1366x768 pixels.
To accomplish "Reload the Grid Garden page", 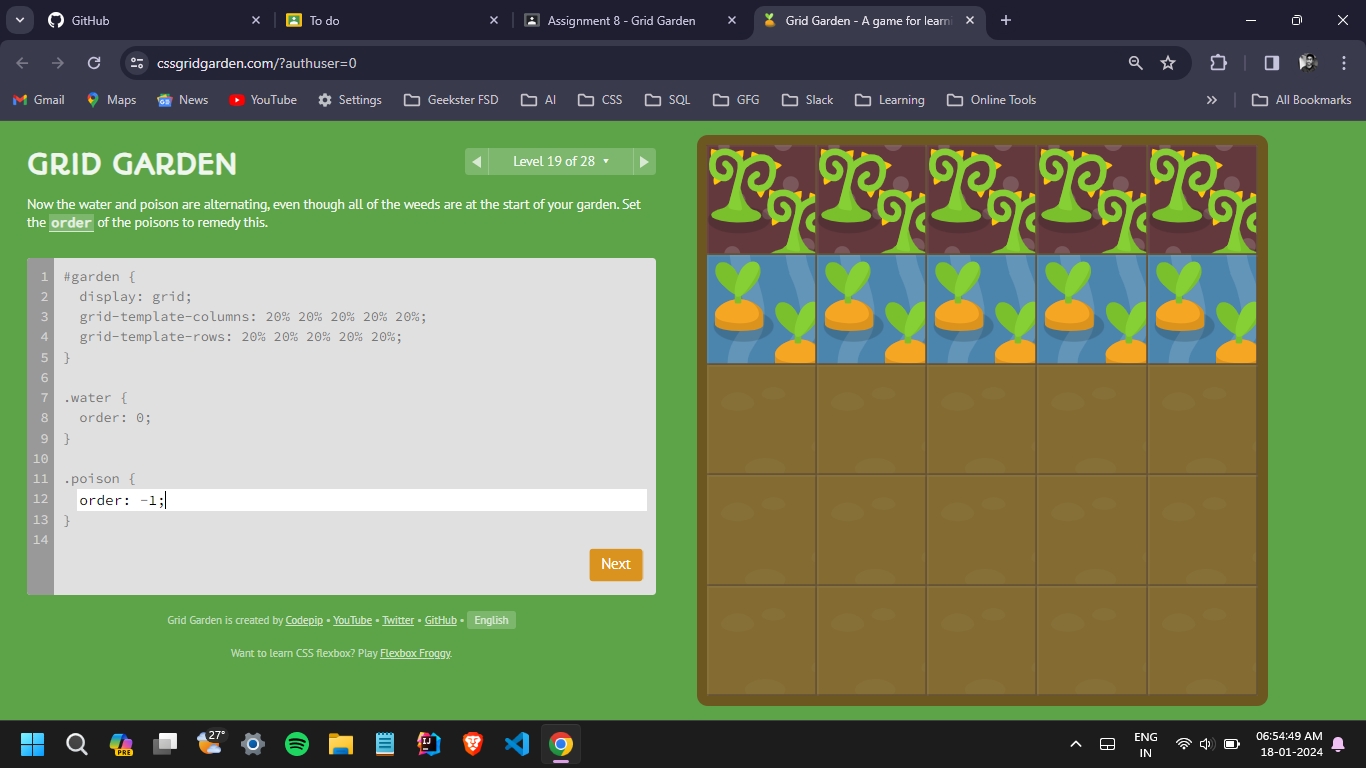I will pyautogui.click(x=94, y=63).
